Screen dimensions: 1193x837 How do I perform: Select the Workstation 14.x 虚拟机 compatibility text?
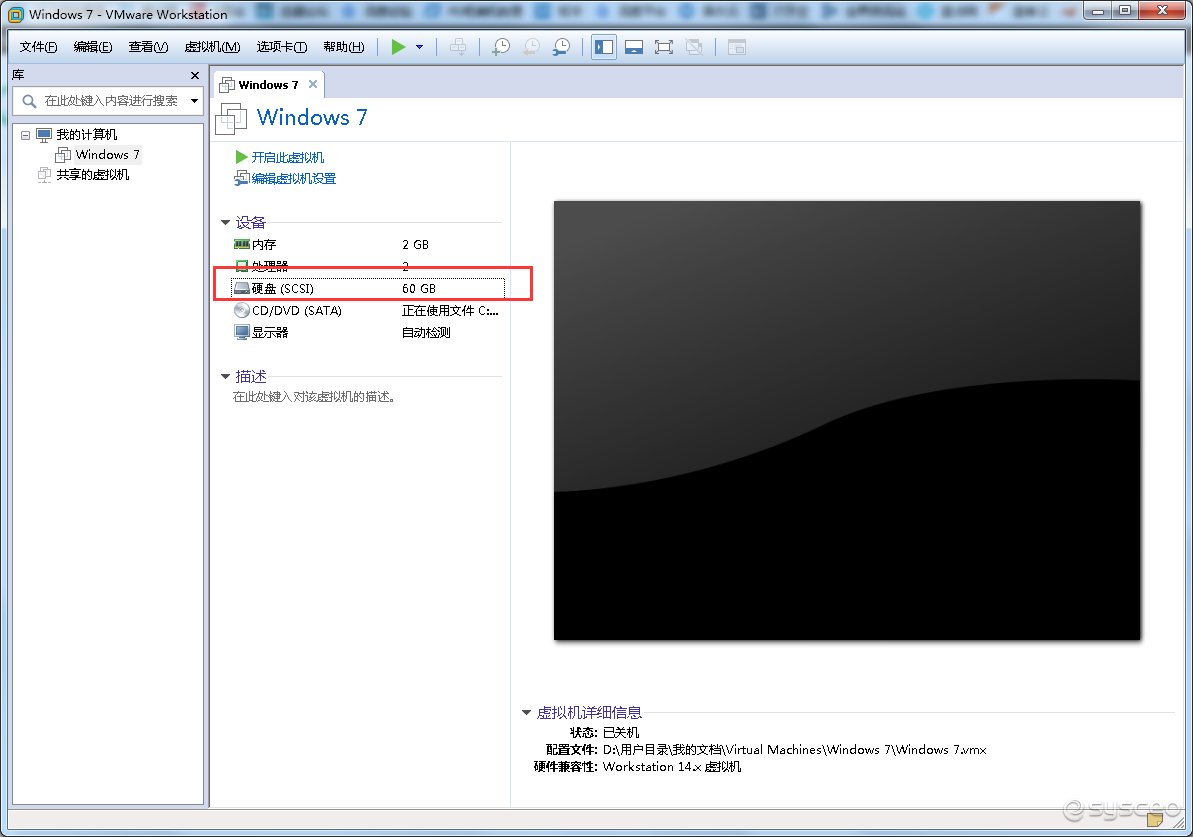pos(672,767)
